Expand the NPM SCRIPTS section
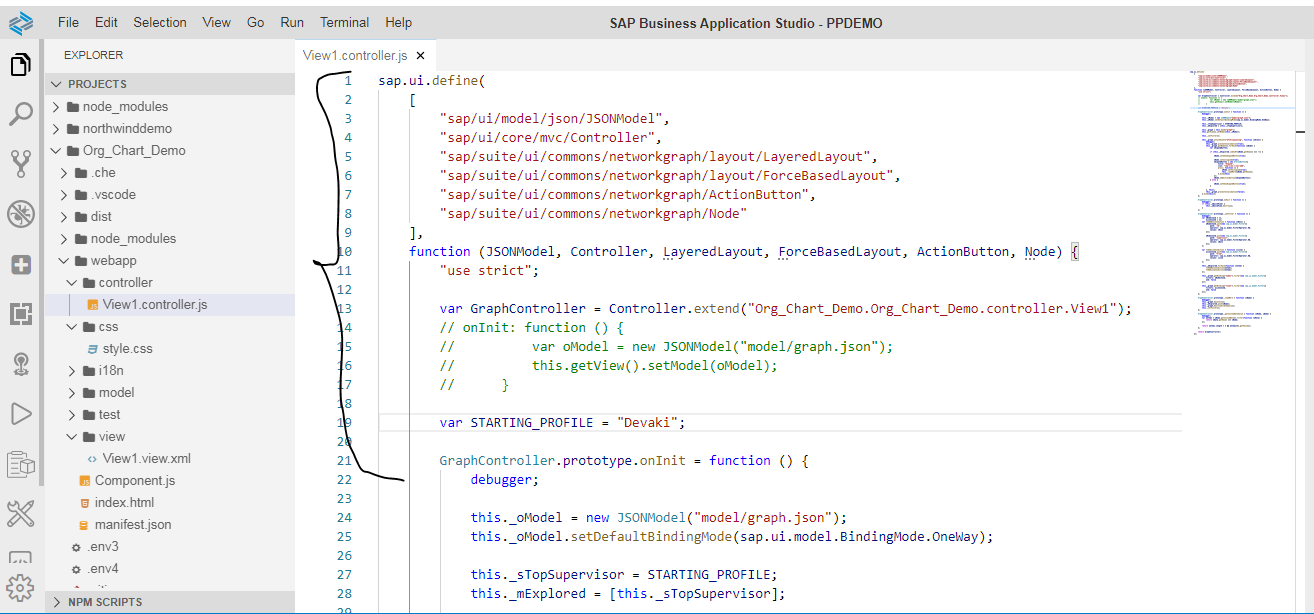The image size is (1314, 614). [x=104, y=602]
